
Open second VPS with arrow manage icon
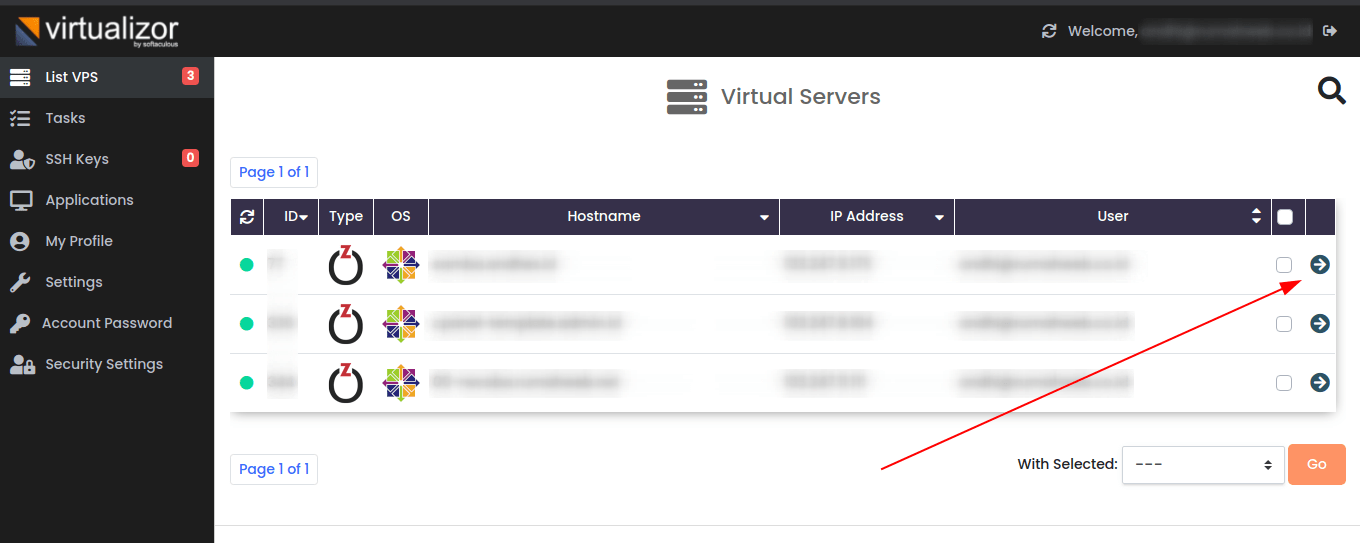tap(1320, 323)
